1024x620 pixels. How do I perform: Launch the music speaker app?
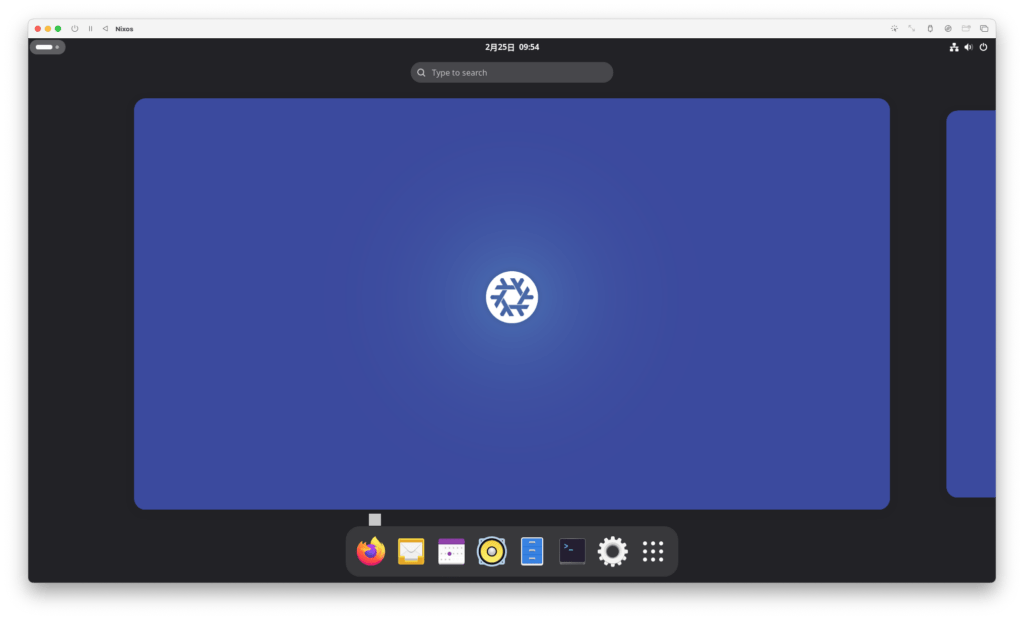[491, 551]
